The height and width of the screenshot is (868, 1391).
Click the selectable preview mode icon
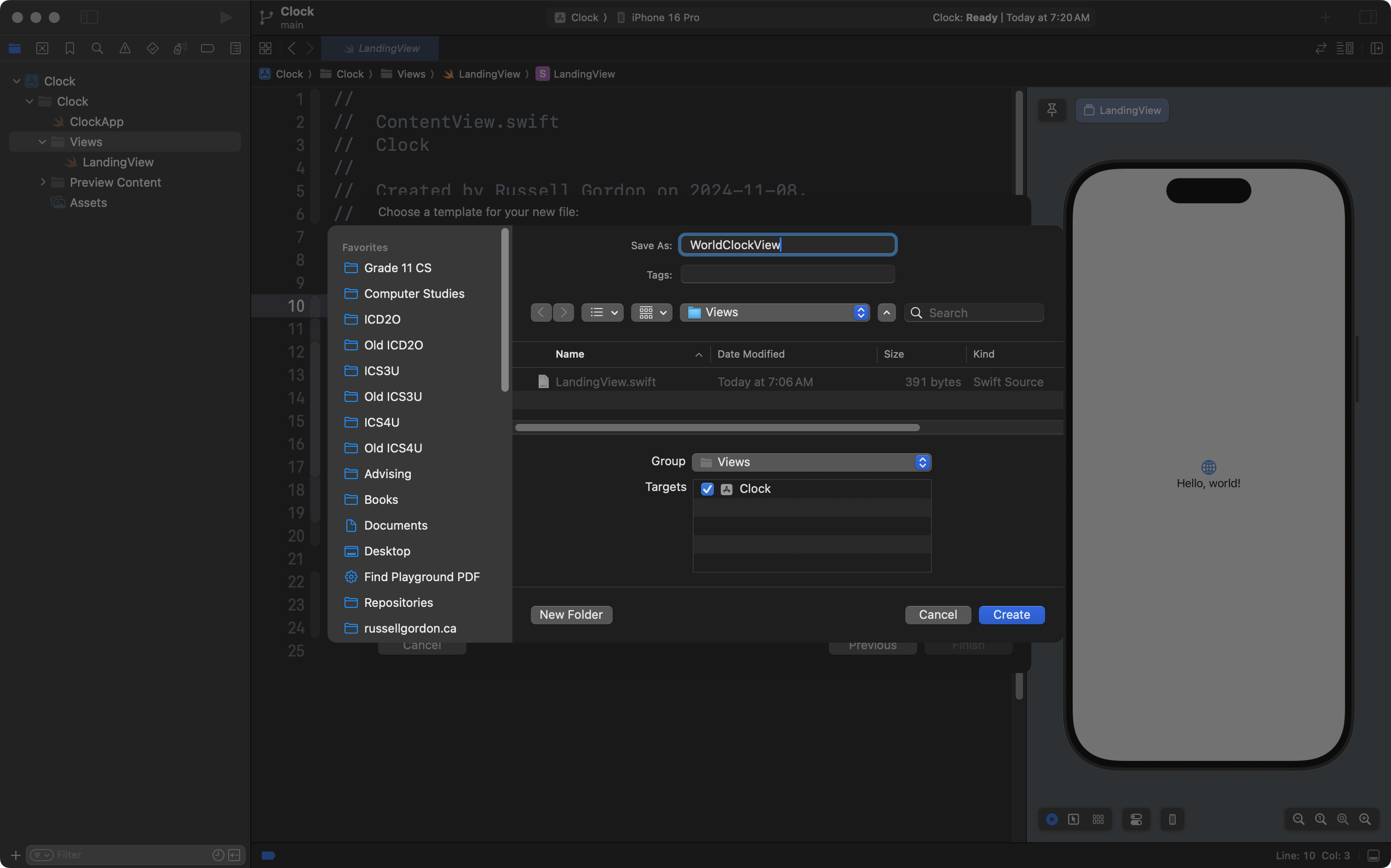tap(1074, 819)
